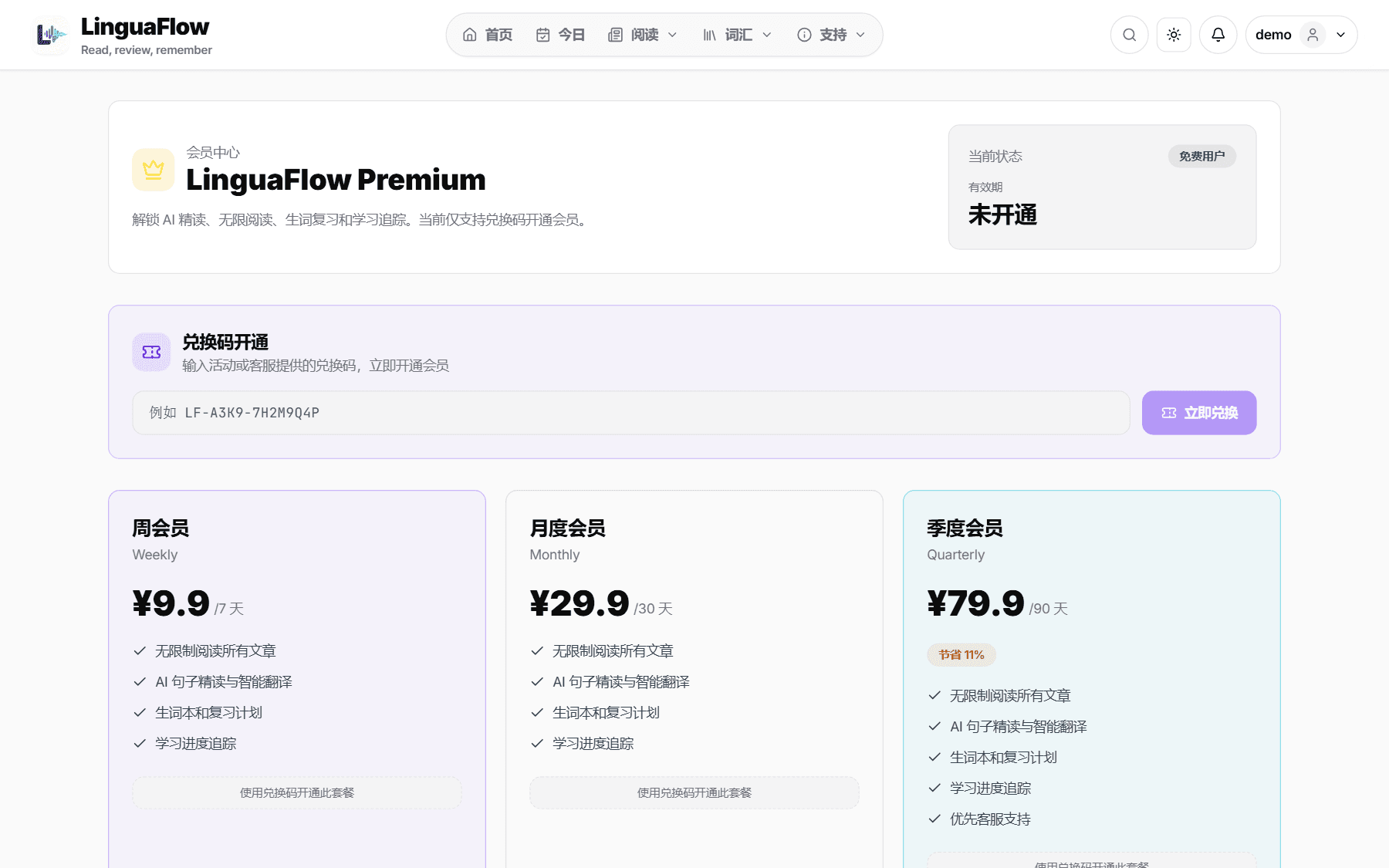The width and height of the screenshot is (1389, 868).
Task: Click the 当前状态 label in the status card
Action: 995,157
